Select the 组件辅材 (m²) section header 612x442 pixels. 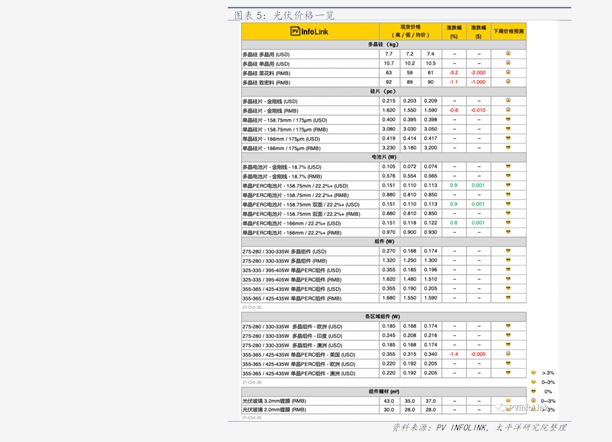[384, 391]
